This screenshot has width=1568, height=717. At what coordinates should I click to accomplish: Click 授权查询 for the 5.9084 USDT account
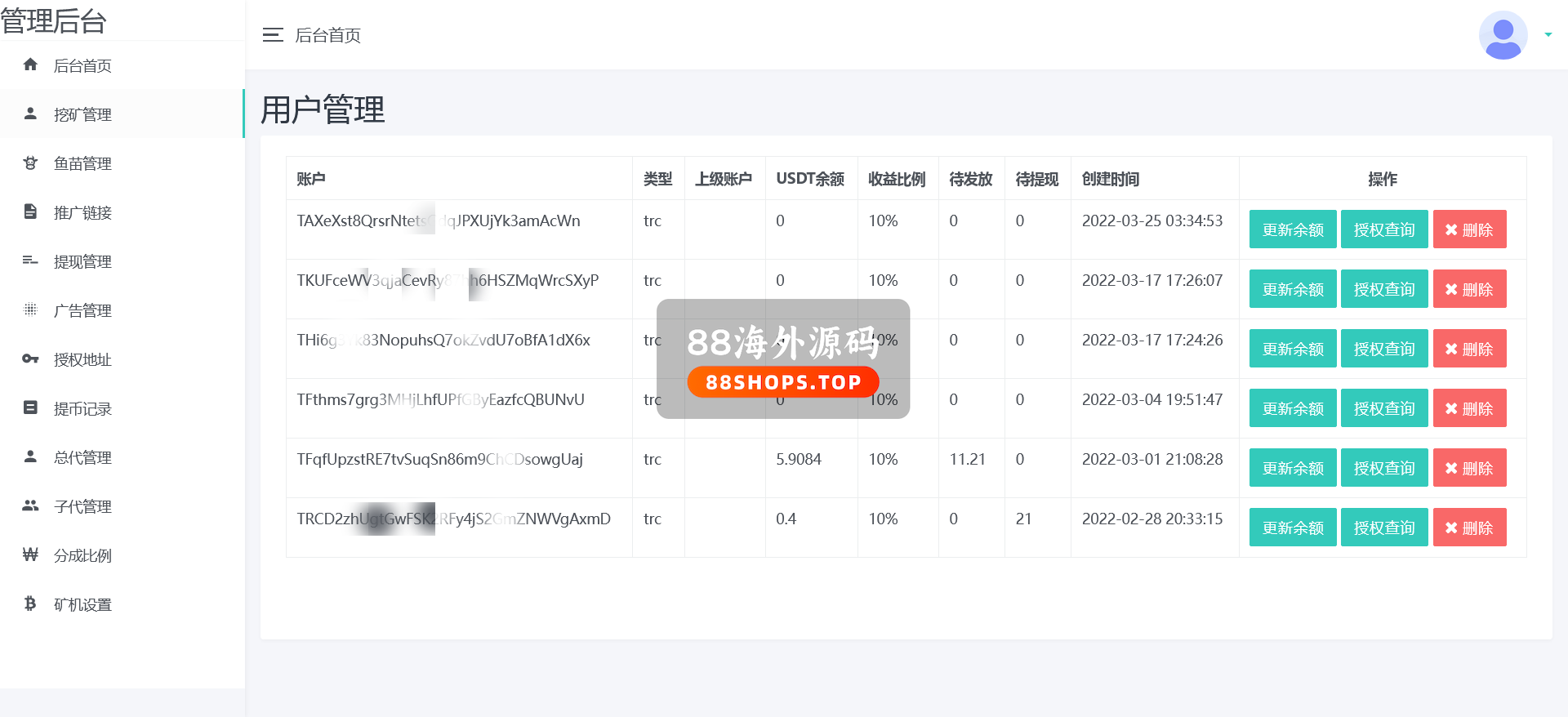pos(1383,468)
